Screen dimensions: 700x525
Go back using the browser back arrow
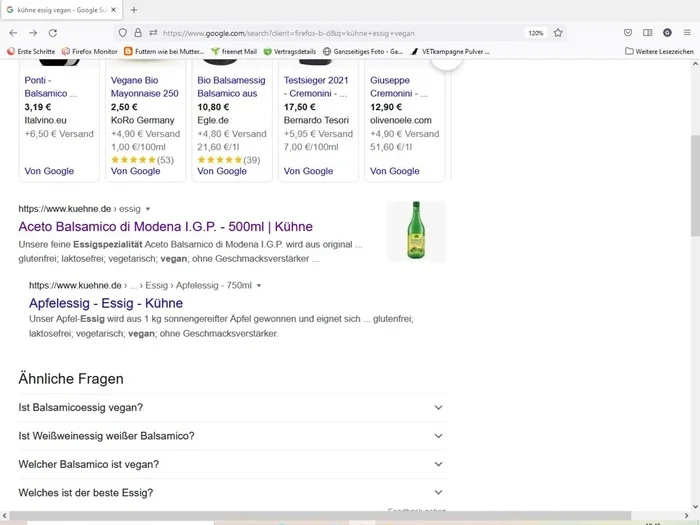coord(13,32)
